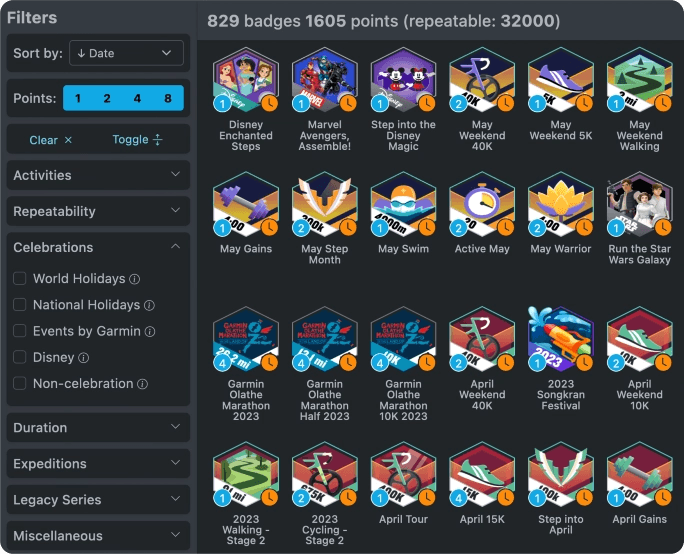Click info icon next to Disney filter
684x554 pixels.
coord(83,358)
